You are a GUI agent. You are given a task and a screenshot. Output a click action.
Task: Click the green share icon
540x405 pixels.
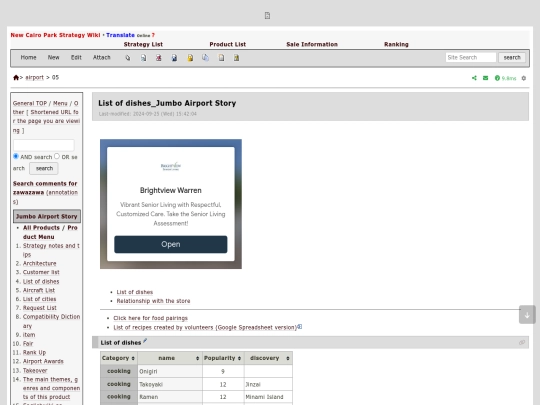[x=474, y=78]
